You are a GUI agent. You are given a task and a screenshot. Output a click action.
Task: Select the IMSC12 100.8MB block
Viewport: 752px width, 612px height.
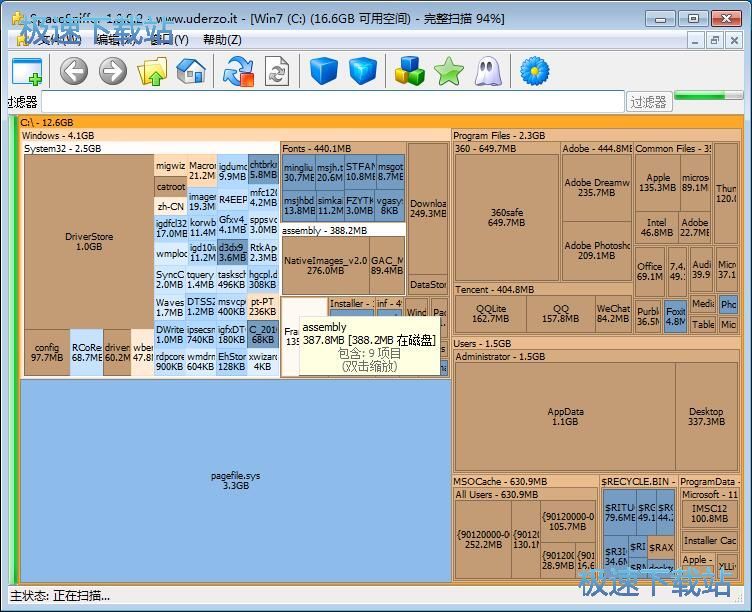pyautogui.click(x=709, y=513)
